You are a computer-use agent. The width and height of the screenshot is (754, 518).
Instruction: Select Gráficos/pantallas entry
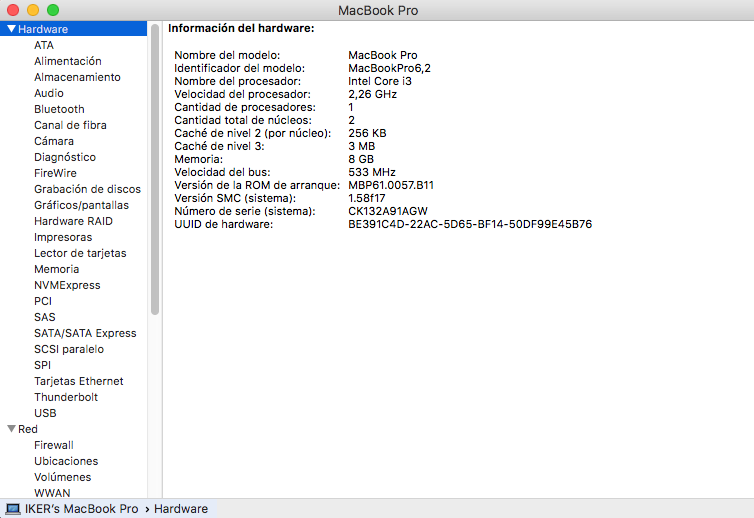pyautogui.click(x=81, y=205)
